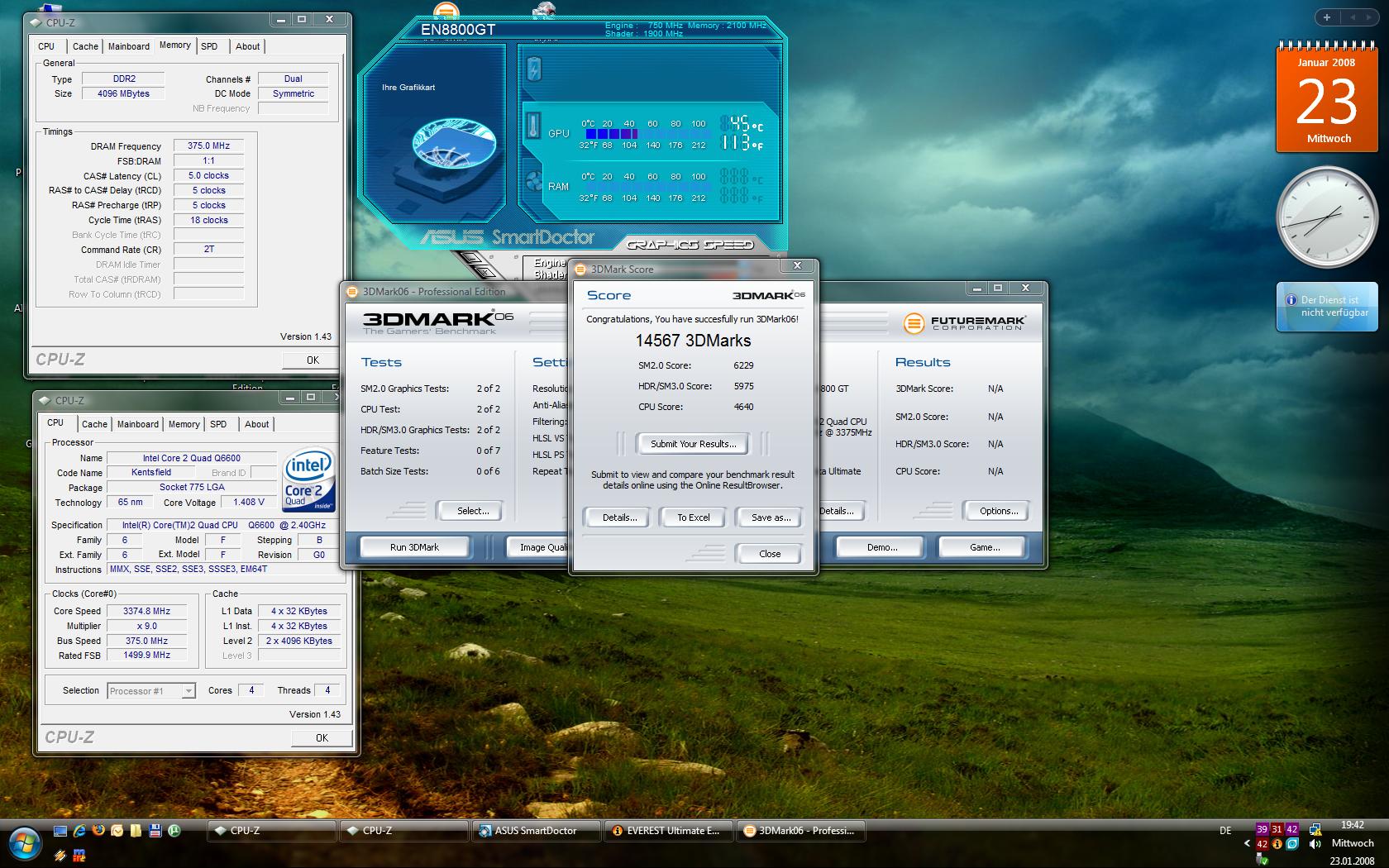Launch Firefox from quick launch

tap(98, 831)
